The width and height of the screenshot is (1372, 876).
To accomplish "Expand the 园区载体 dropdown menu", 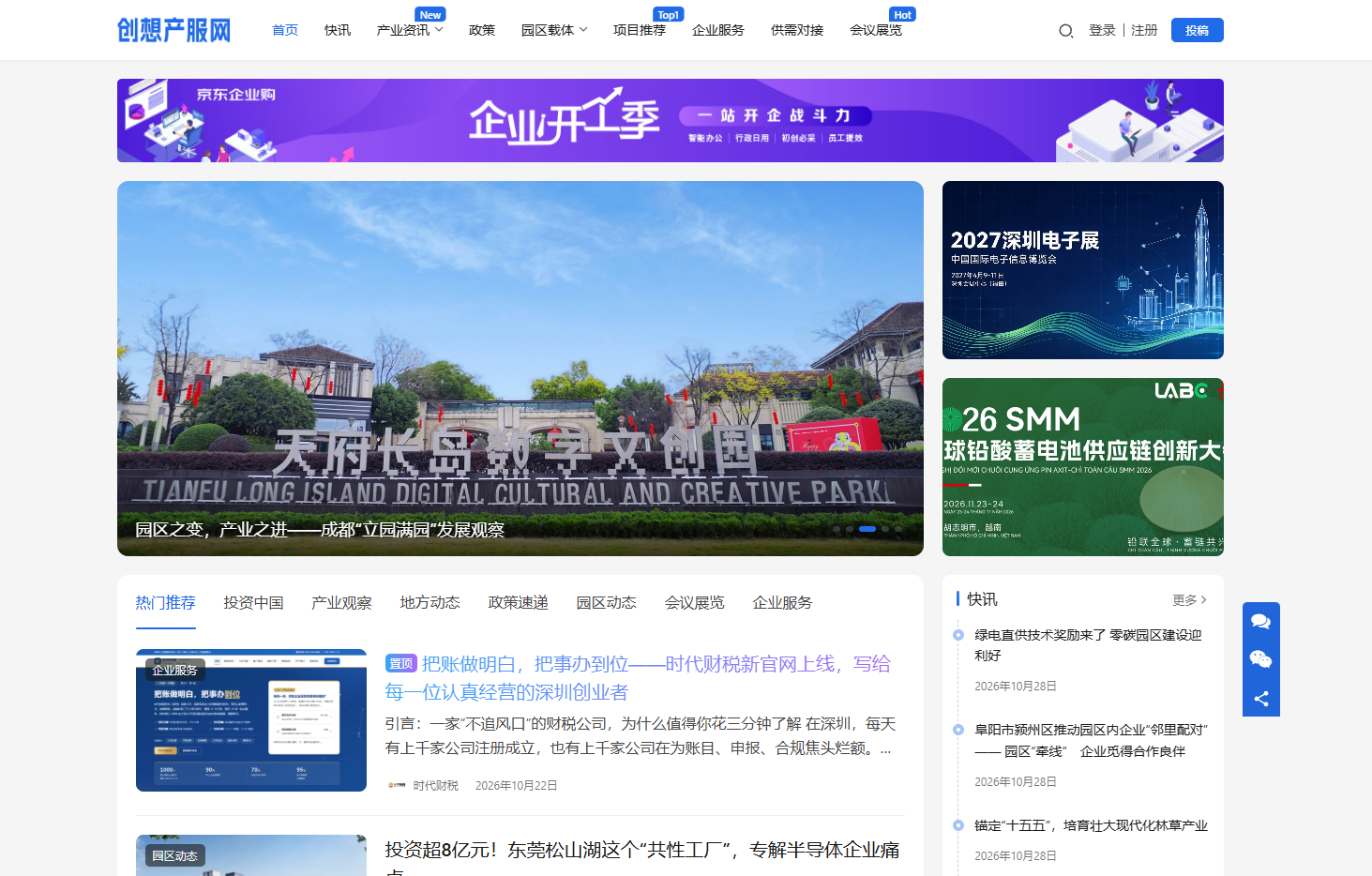I will (x=554, y=30).
